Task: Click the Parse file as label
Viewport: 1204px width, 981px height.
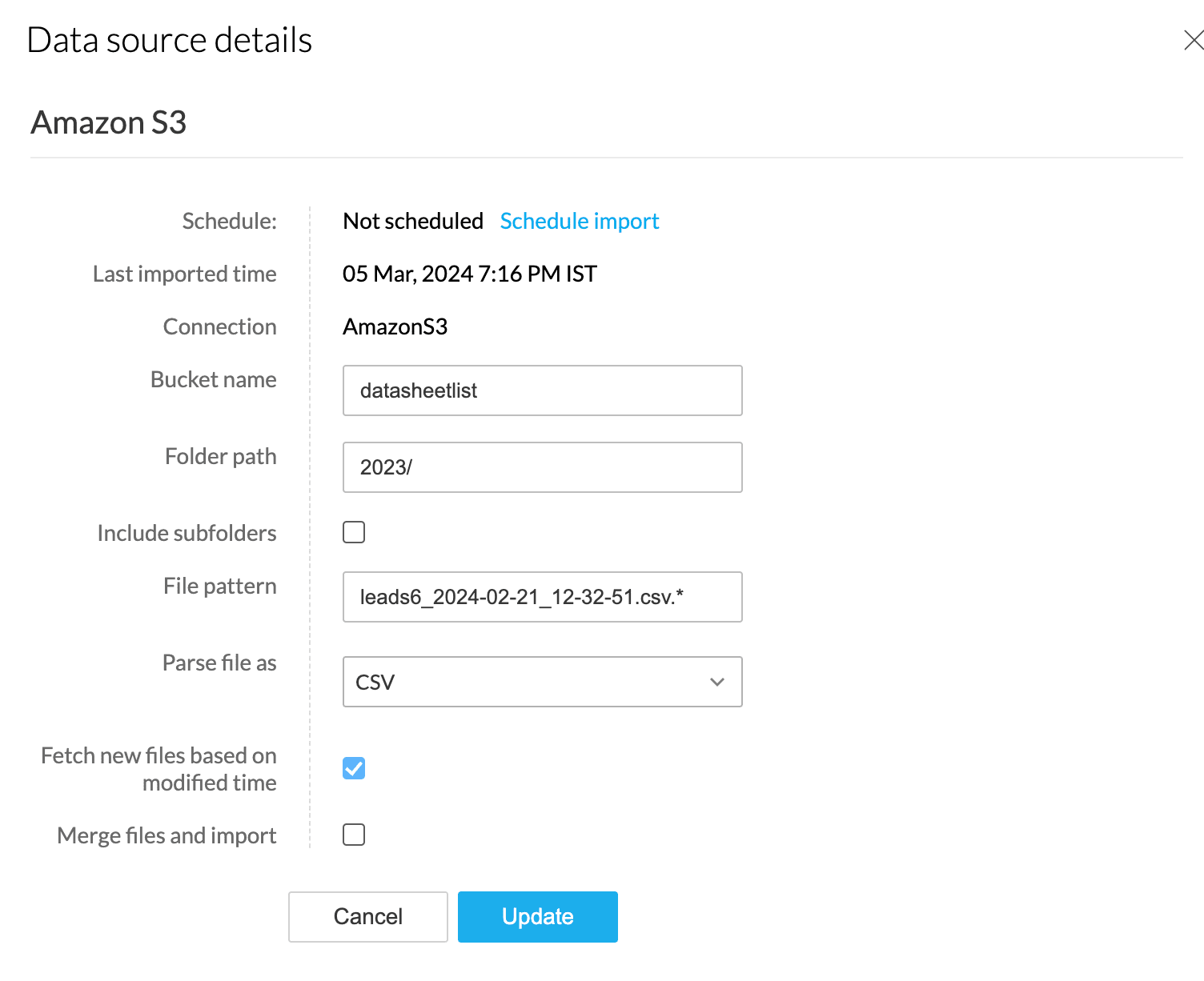Action: click(x=219, y=663)
